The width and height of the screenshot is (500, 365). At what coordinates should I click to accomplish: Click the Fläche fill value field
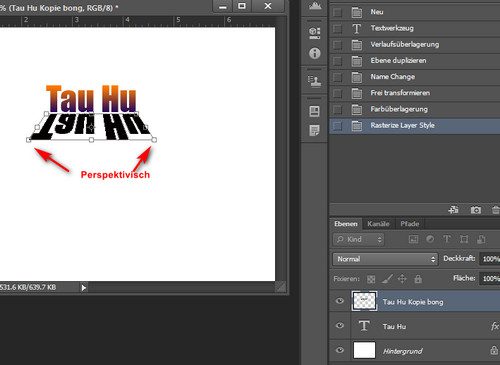point(490,278)
